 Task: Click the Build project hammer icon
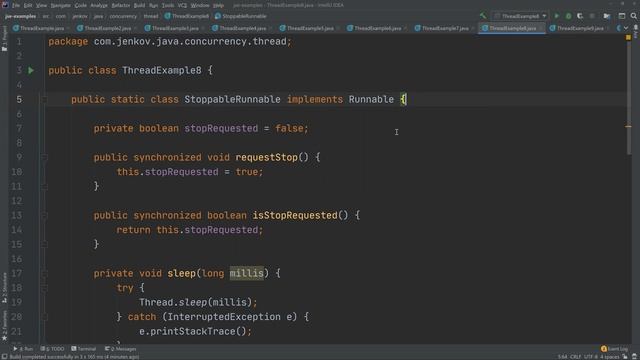pyautogui.click(x=483, y=16)
